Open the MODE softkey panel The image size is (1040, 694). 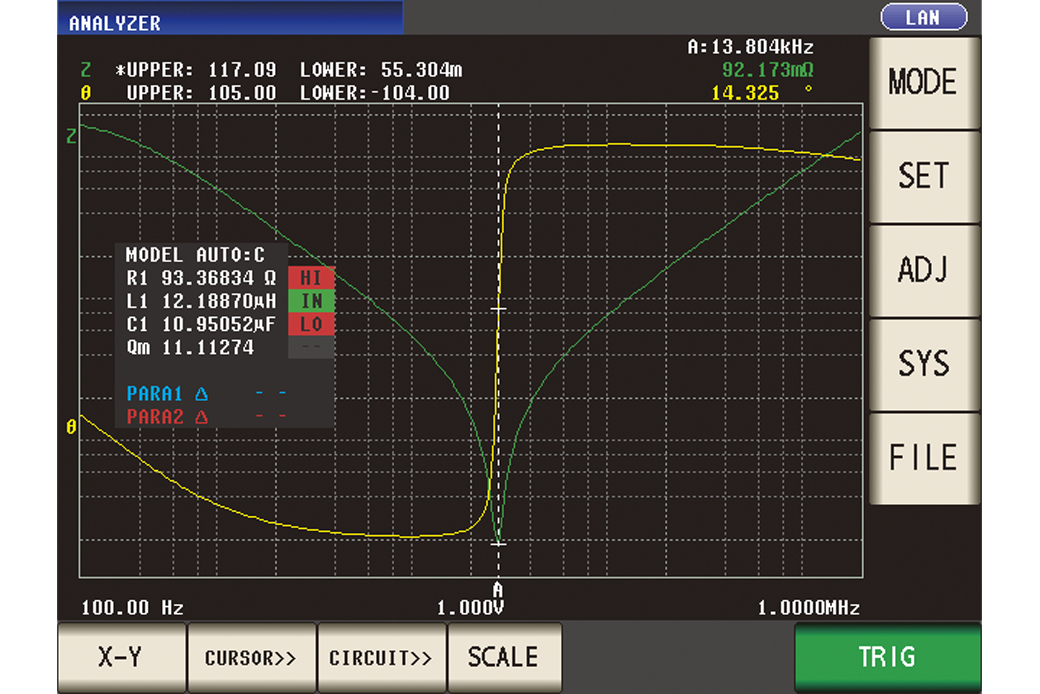(x=922, y=82)
